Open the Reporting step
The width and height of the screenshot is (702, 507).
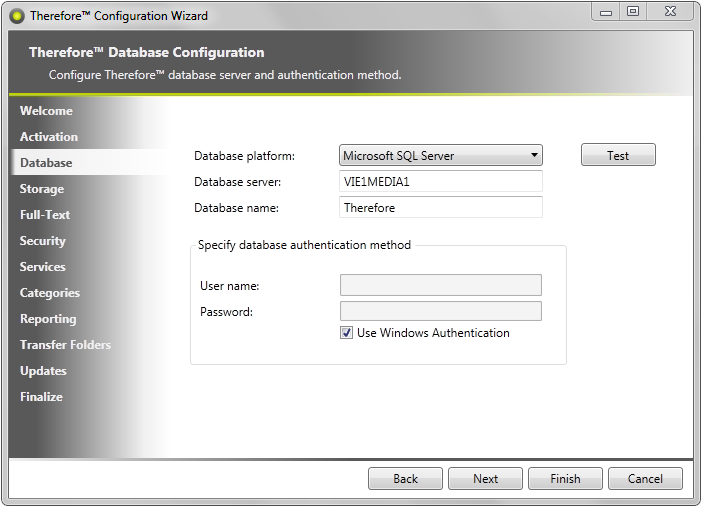coord(48,319)
